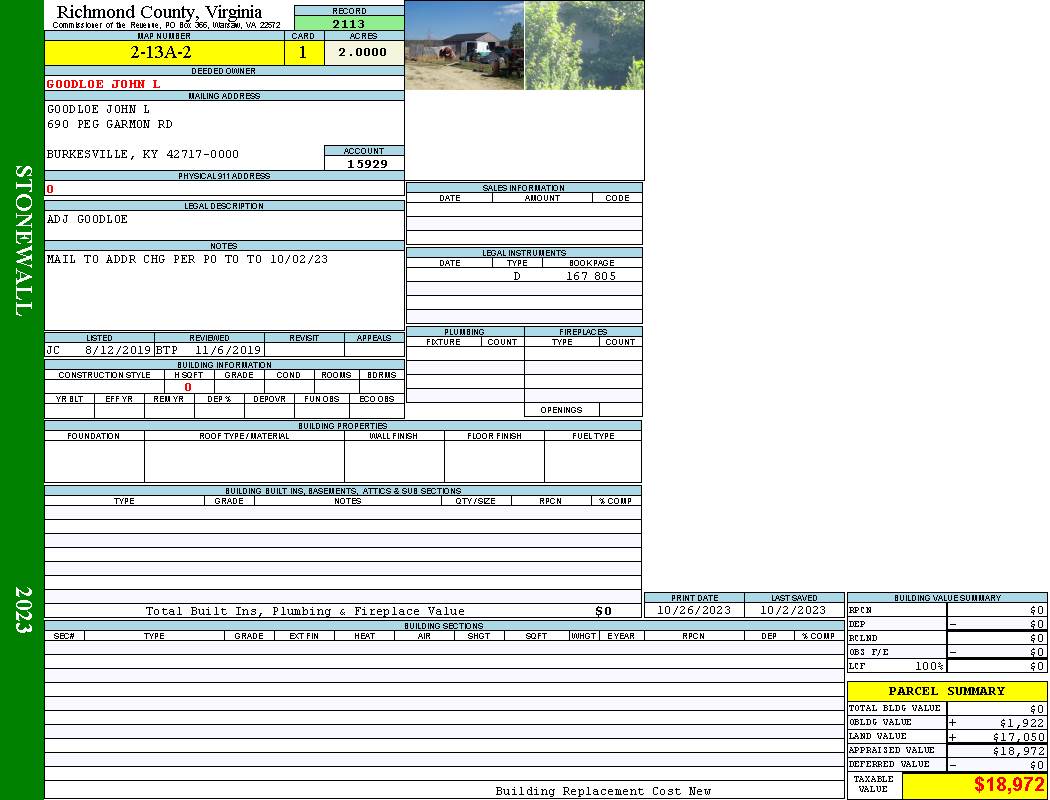Screen dimensions: 1050x800
Task: Click the book page entry 167 805
Action: coord(591,276)
